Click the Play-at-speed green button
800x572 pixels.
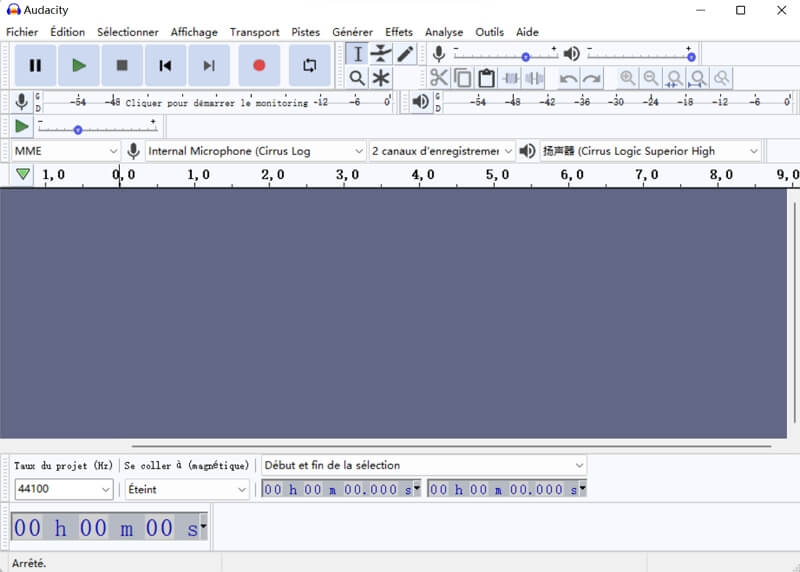(x=21, y=126)
